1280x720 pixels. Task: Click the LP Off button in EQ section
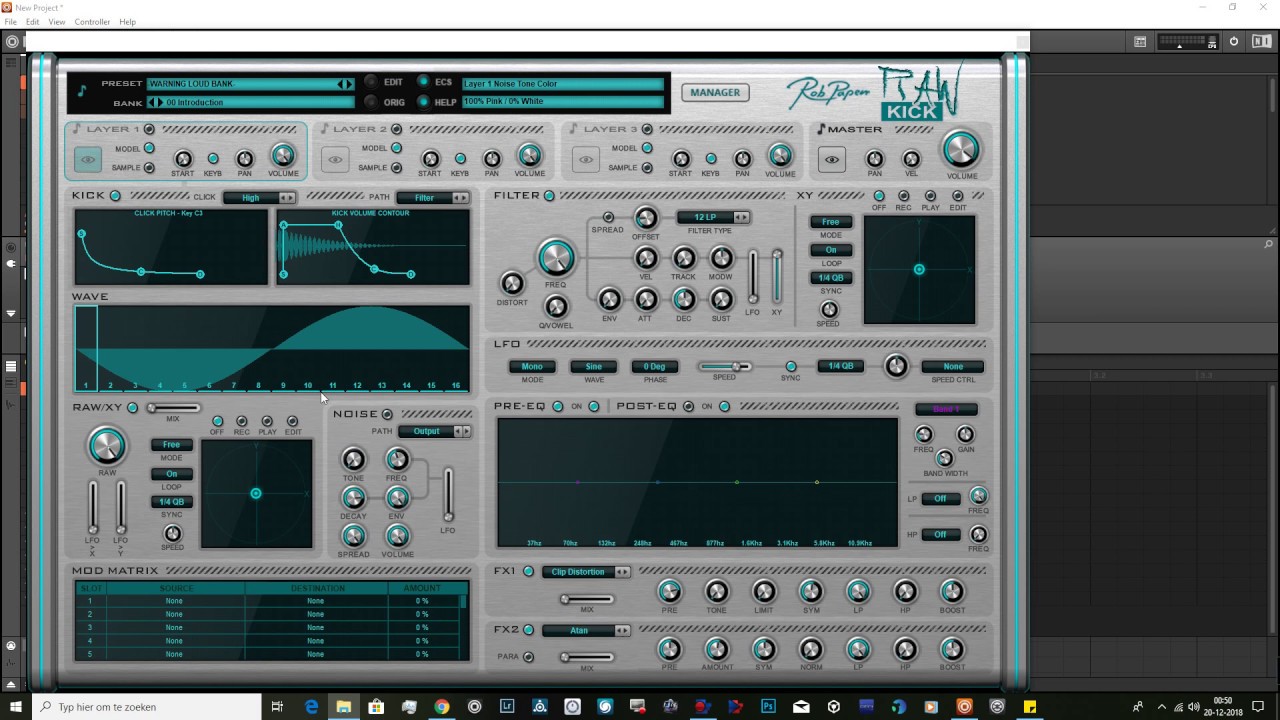tap(941, 499)
